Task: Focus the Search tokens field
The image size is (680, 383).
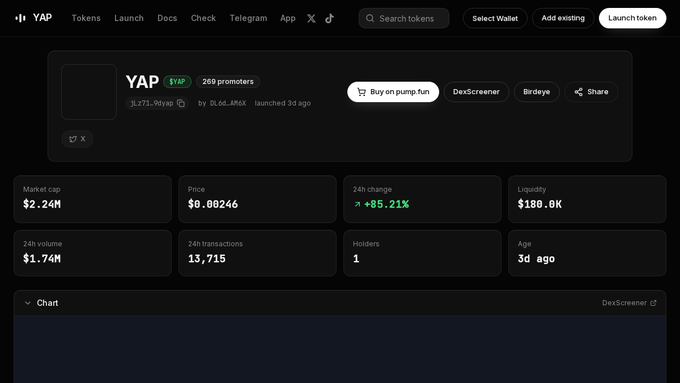Action: click(x=404, y=18)
